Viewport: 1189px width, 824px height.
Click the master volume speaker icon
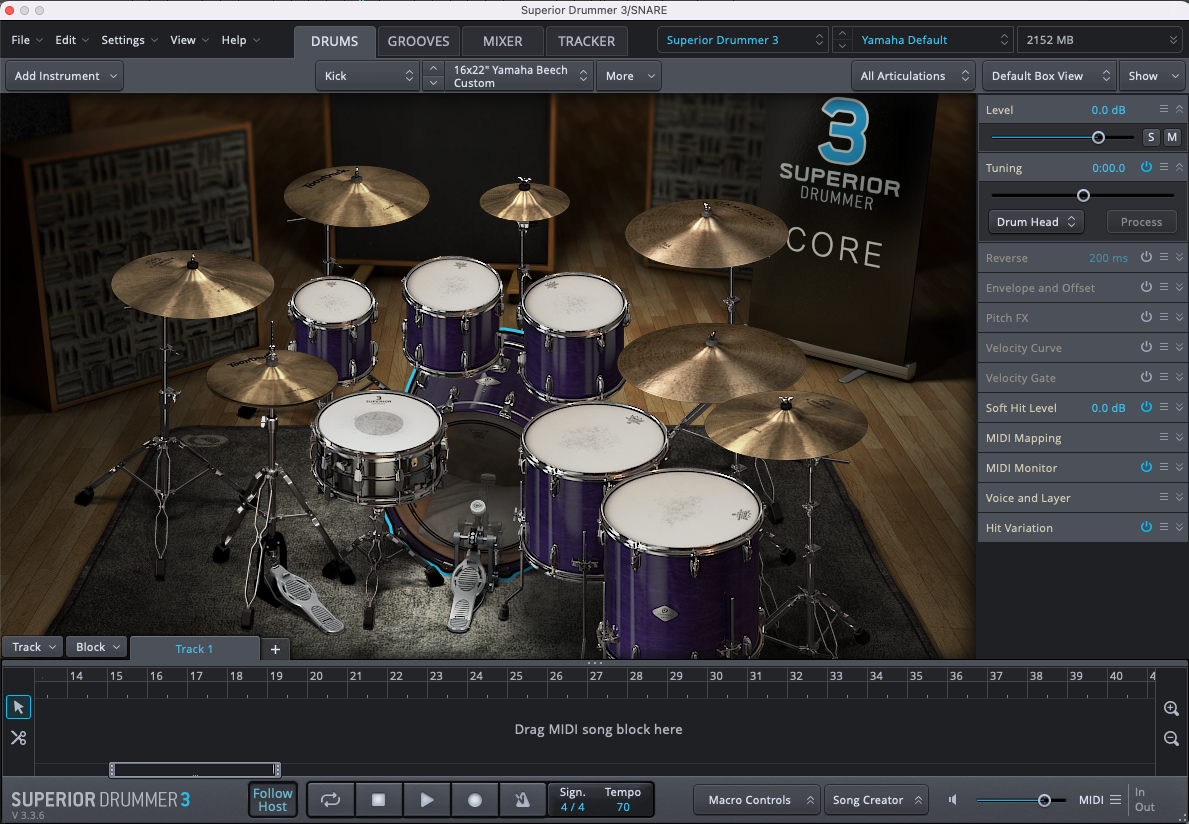(953, 800)
